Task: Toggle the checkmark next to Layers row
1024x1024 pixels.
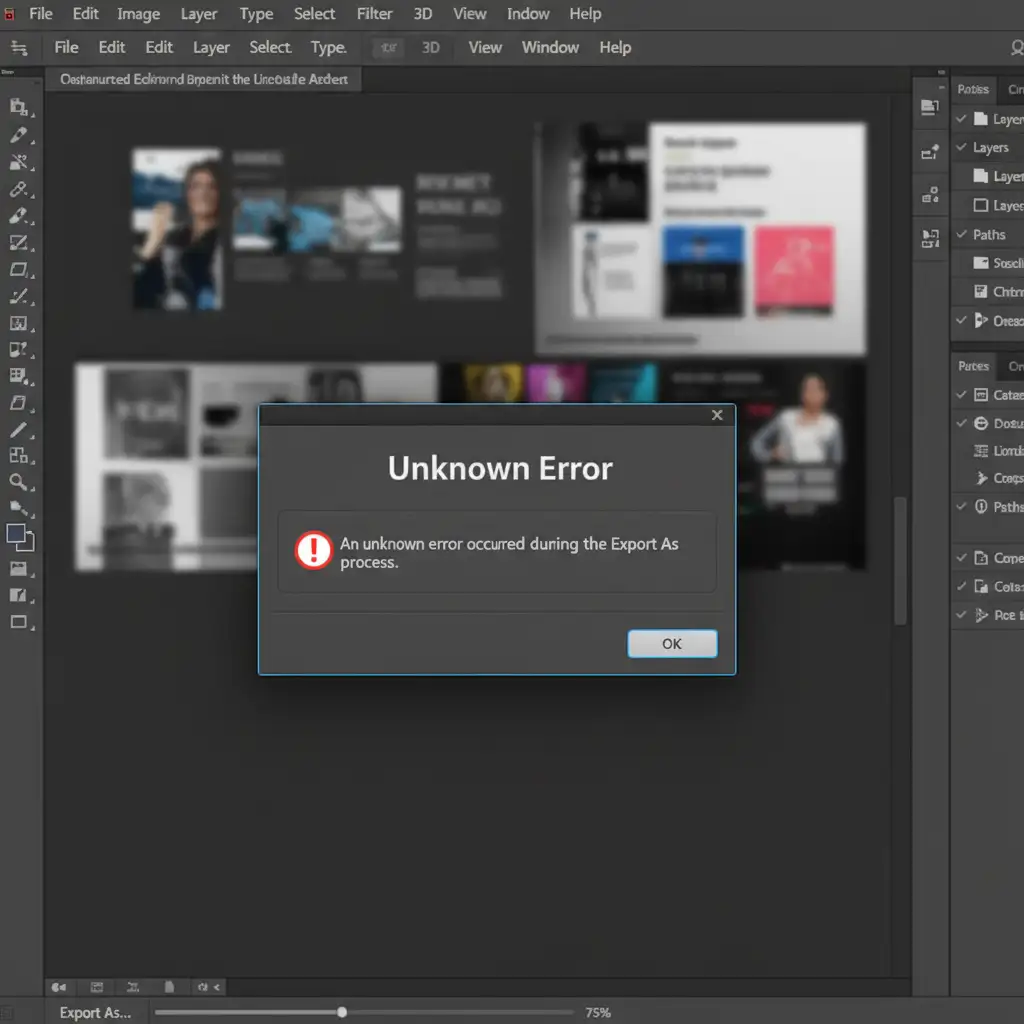Action: pyautogui.click(x=961, y=147)
